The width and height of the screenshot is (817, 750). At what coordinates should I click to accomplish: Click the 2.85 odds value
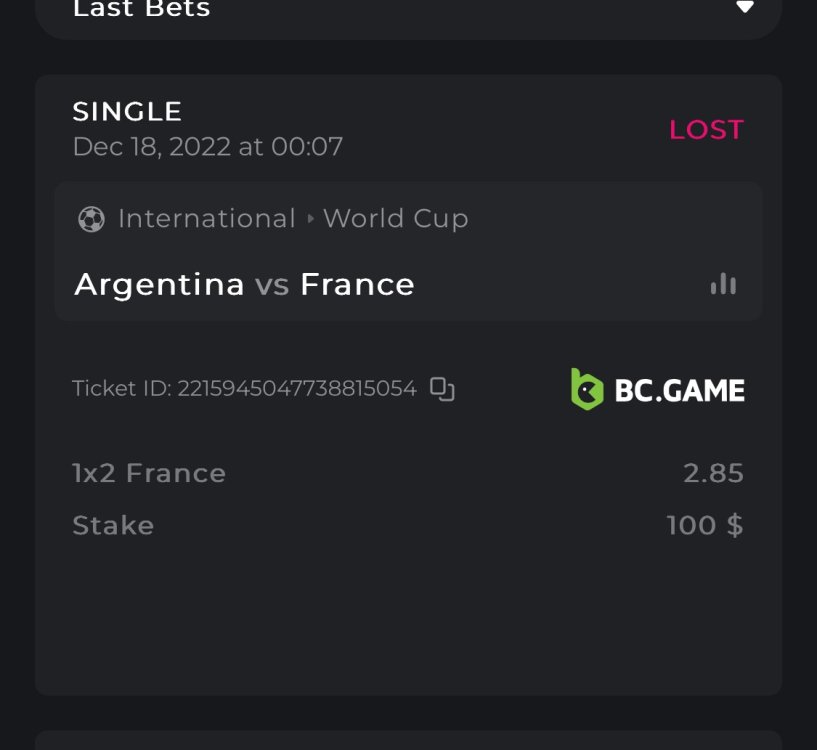713,473
